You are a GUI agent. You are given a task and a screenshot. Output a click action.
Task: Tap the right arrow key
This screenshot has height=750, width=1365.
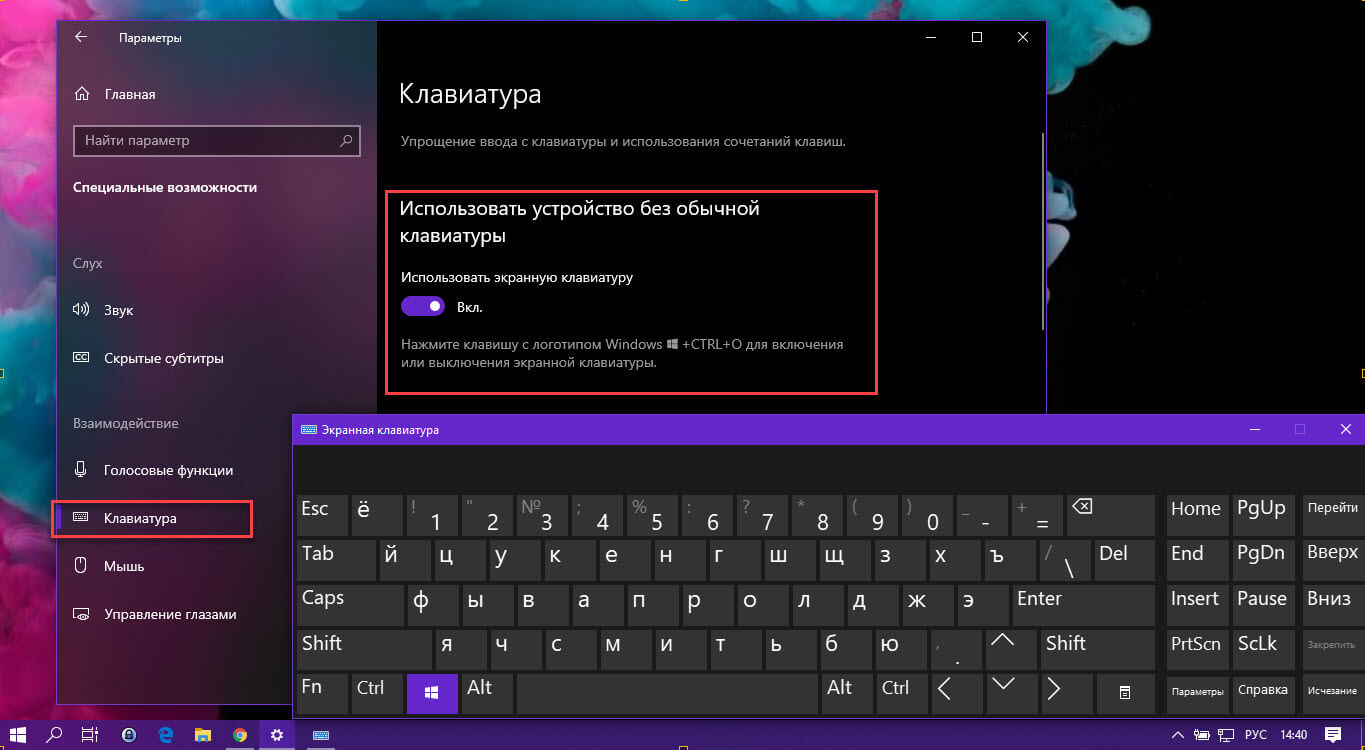click(x=1066, y=694)
